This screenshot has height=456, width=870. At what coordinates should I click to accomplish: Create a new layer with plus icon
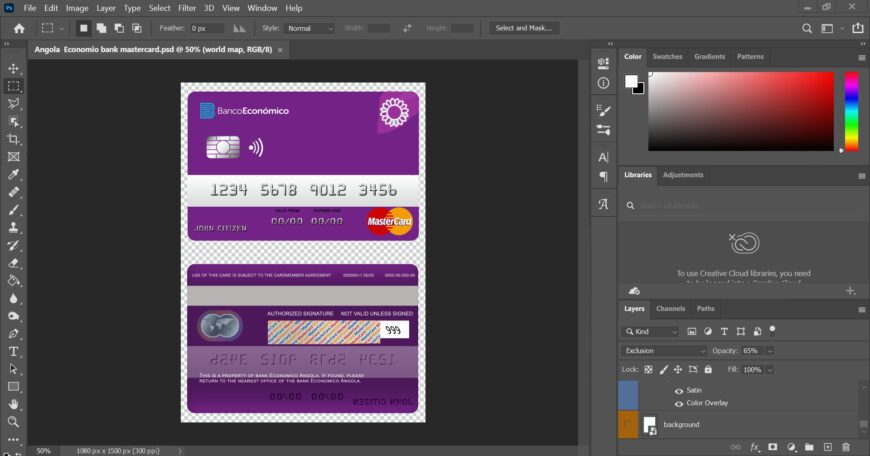[828, 447]
